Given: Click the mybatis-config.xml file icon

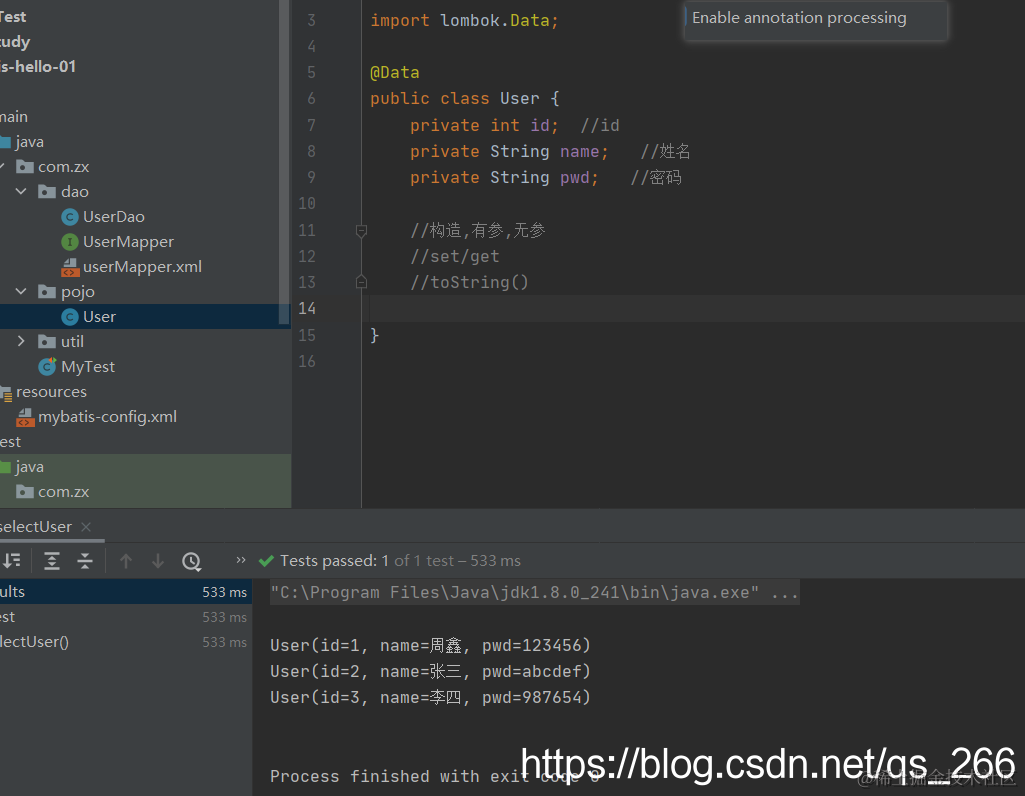Looking at the screenshot, I should pyautogui.click(x=25, y=417).
